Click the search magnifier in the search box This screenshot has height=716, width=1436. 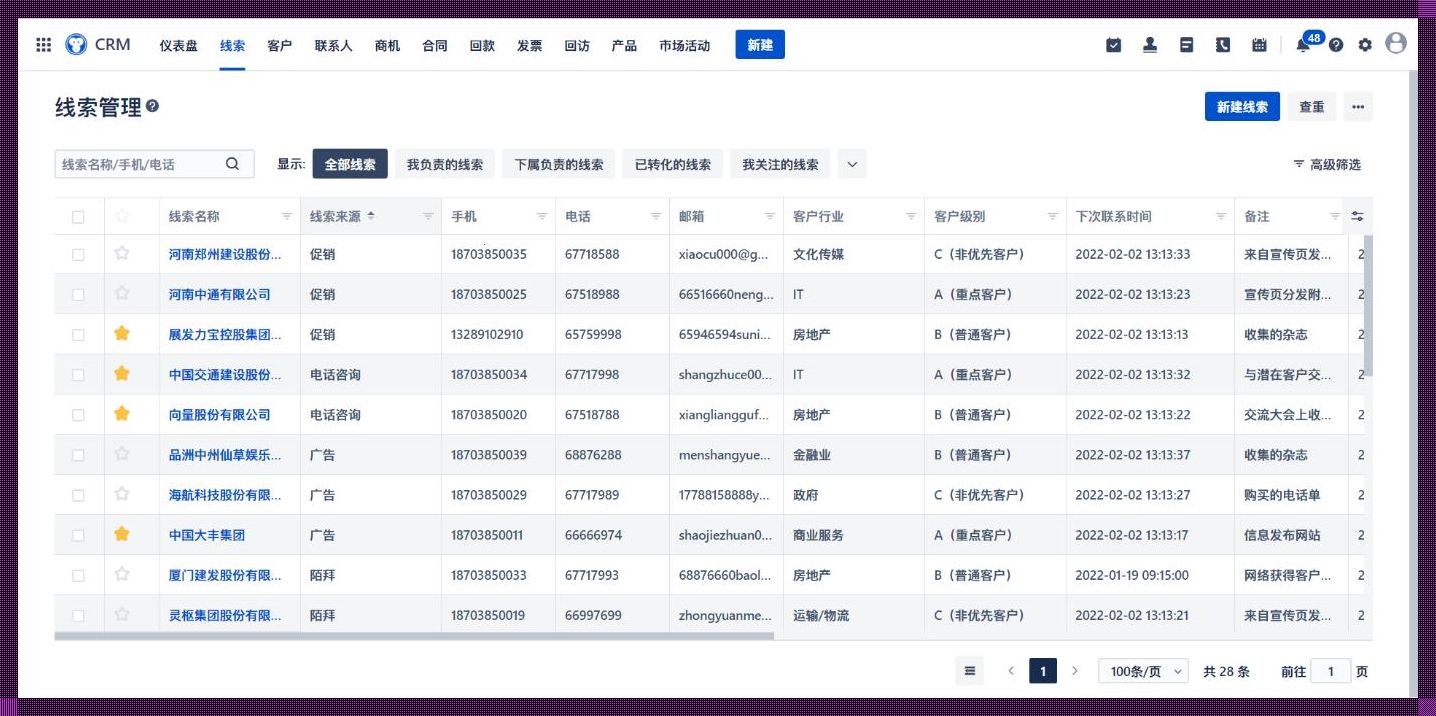[234, 163]
